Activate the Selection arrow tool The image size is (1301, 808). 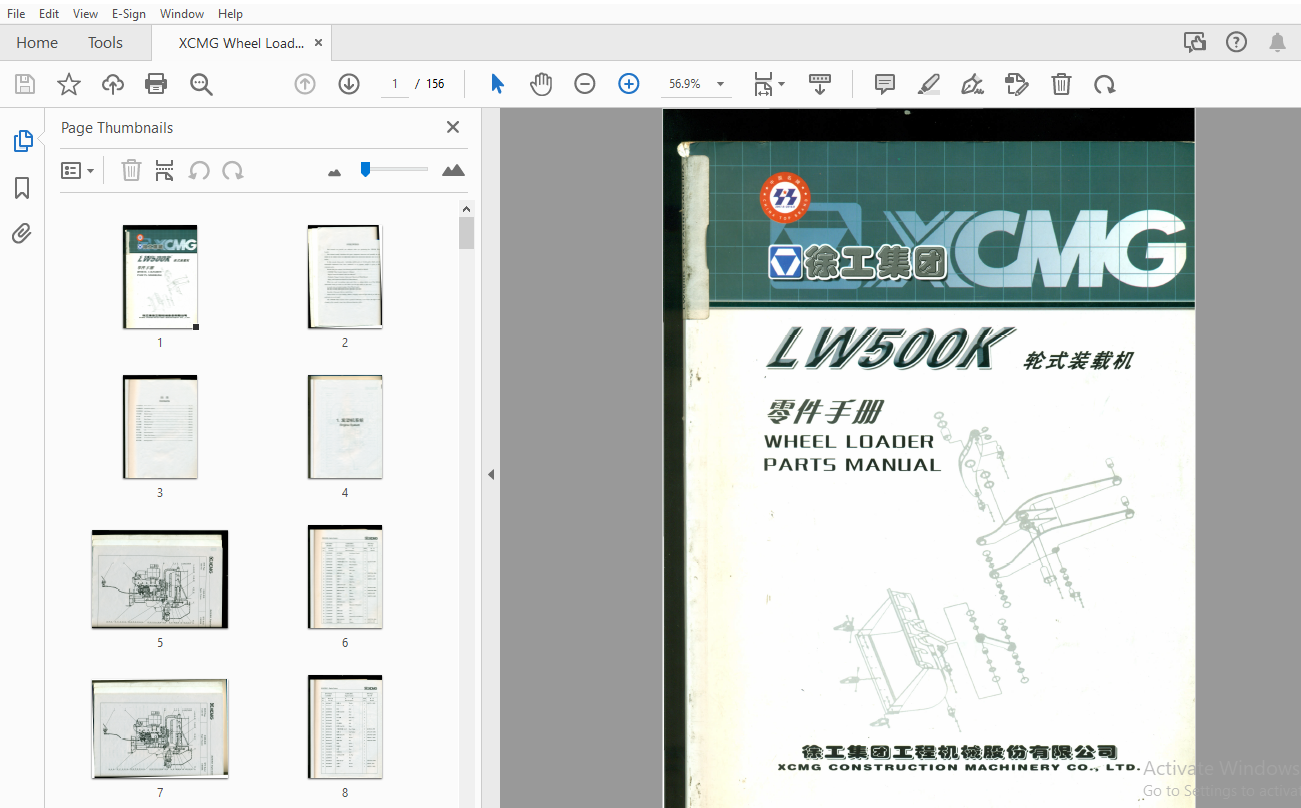[x=497, y=84]
